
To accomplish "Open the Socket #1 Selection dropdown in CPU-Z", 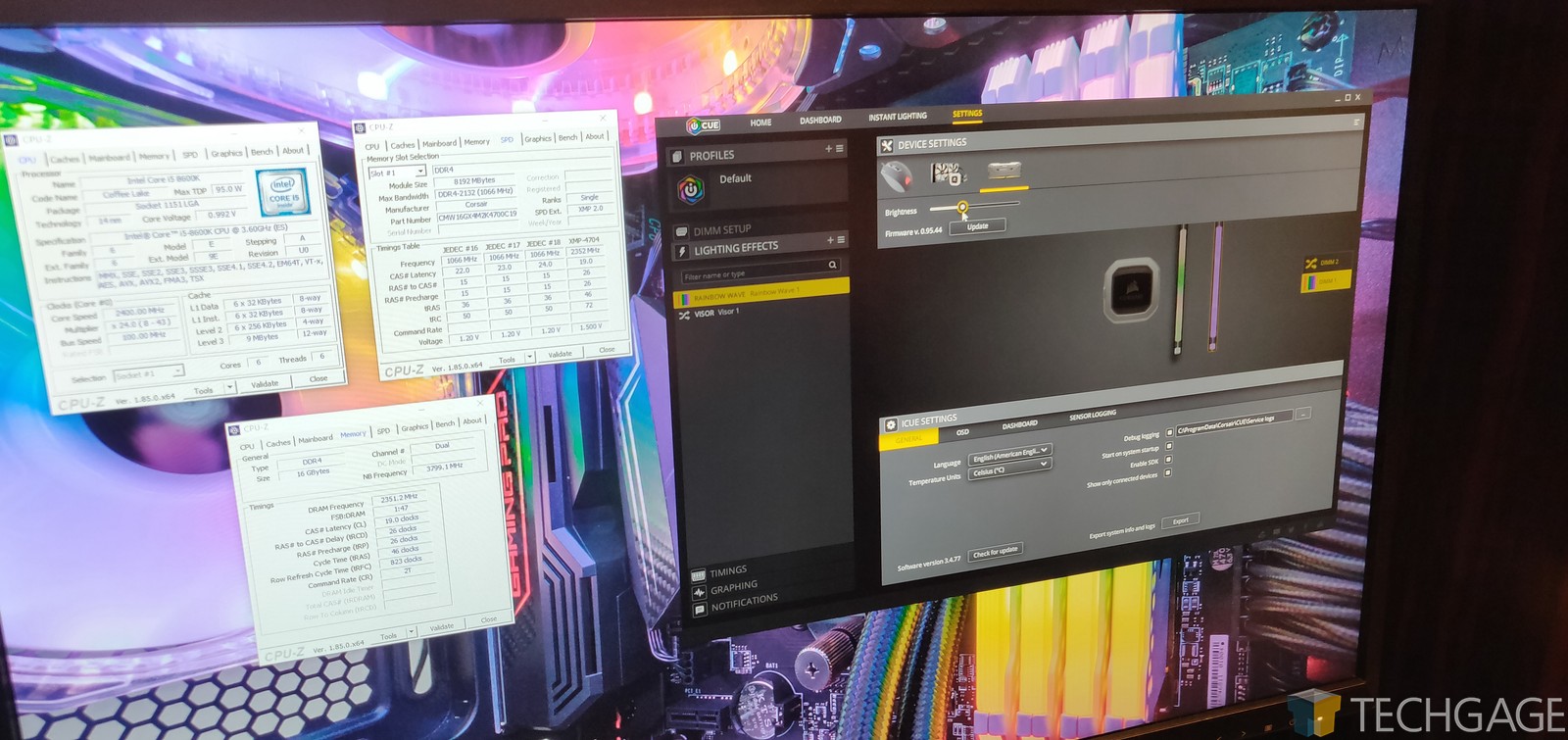I will [x=148, y=374].
